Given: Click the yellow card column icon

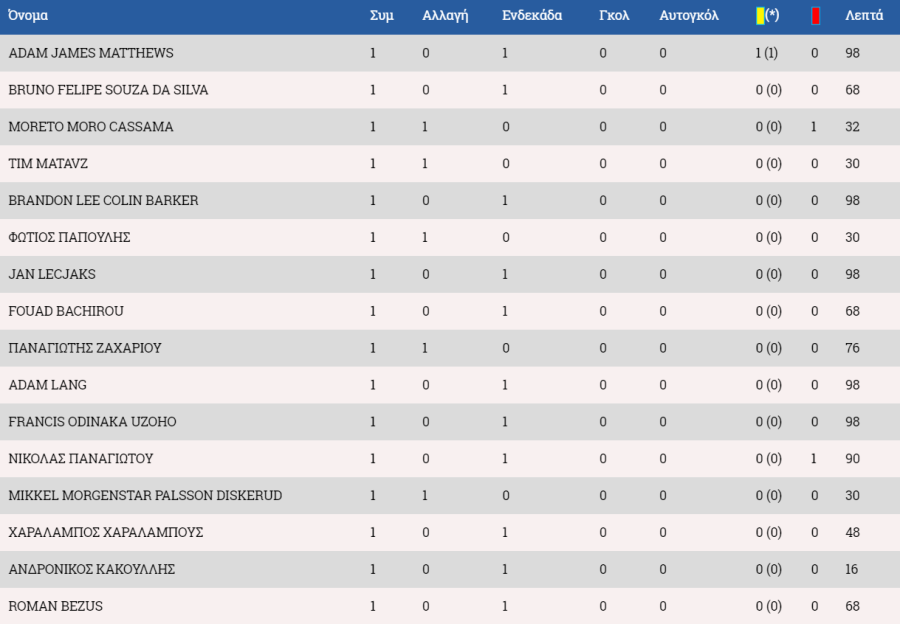Looking at the screenshot, I should [x=760, y=16].
